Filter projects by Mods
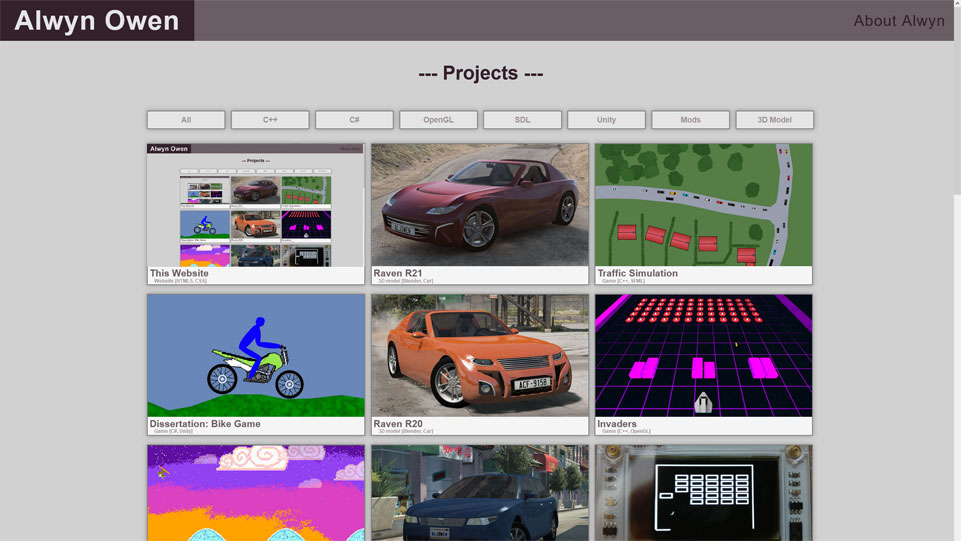 coord(690,119)
